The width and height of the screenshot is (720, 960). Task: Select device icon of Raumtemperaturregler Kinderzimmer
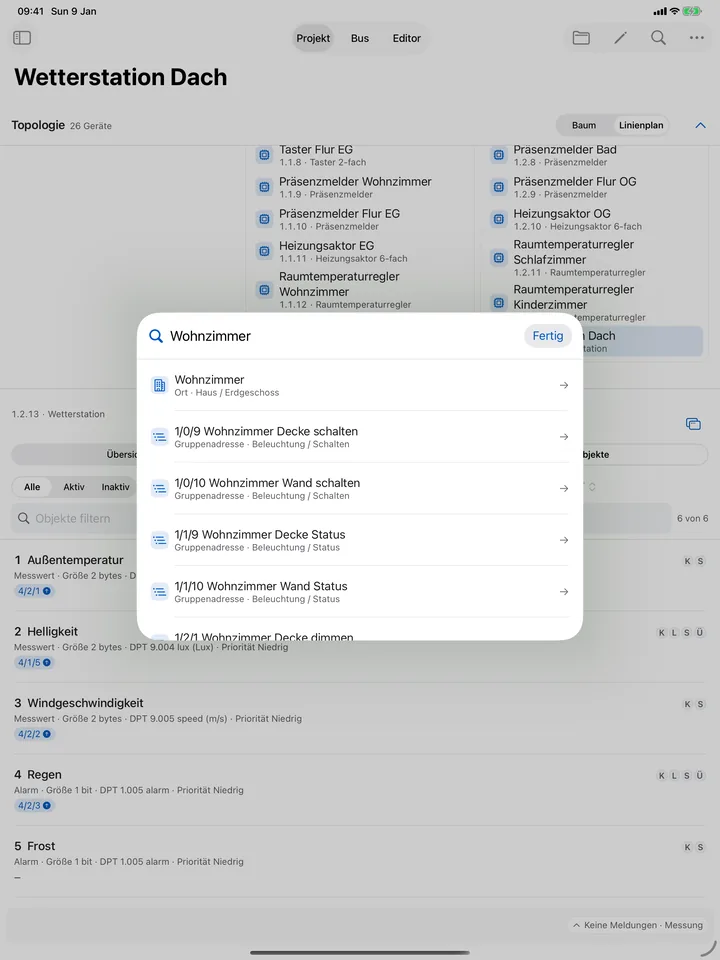click(x=499, y=302)
